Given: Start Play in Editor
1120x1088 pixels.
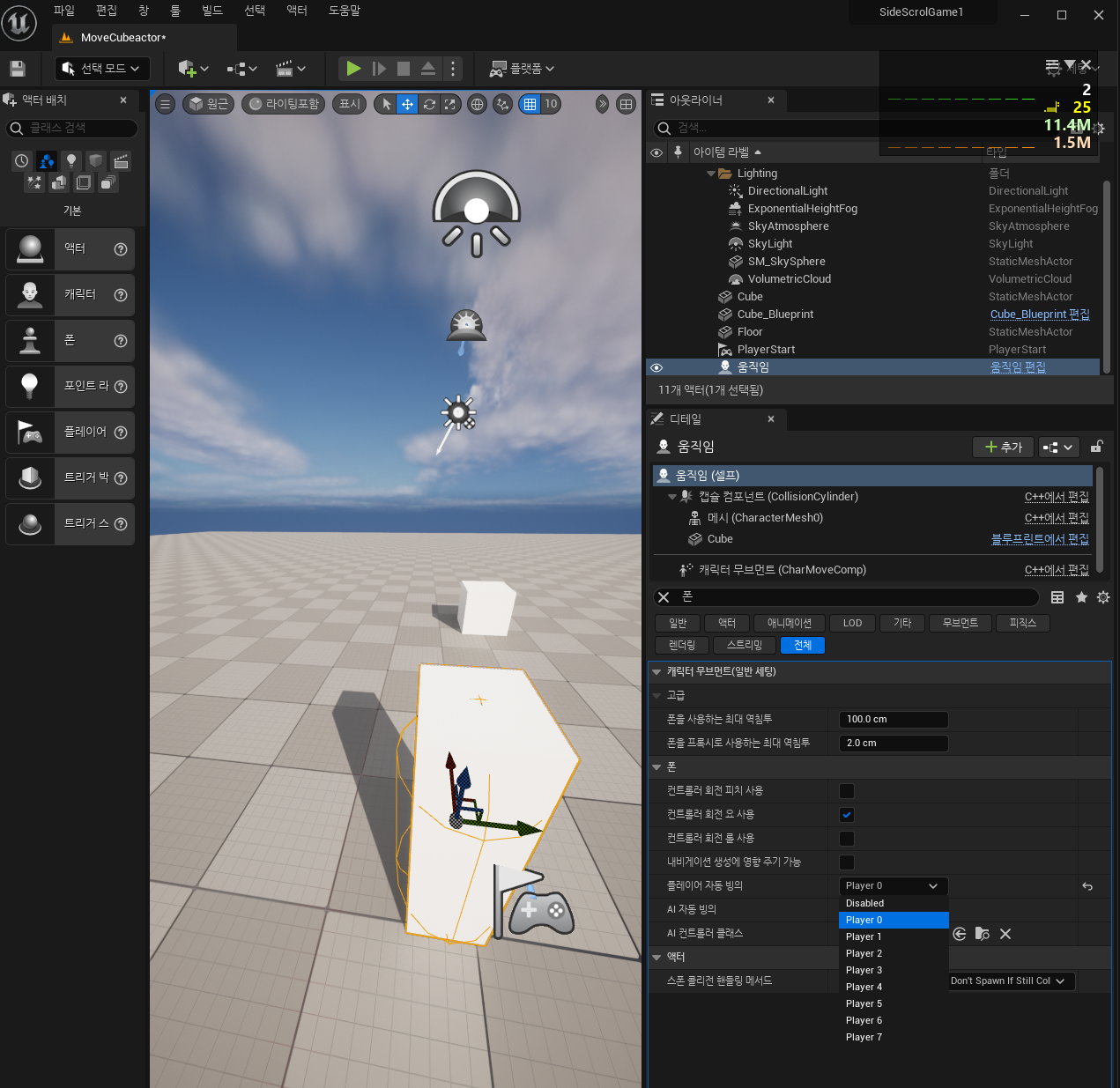Looking at the screenshot, I should [x=353, y=69].
